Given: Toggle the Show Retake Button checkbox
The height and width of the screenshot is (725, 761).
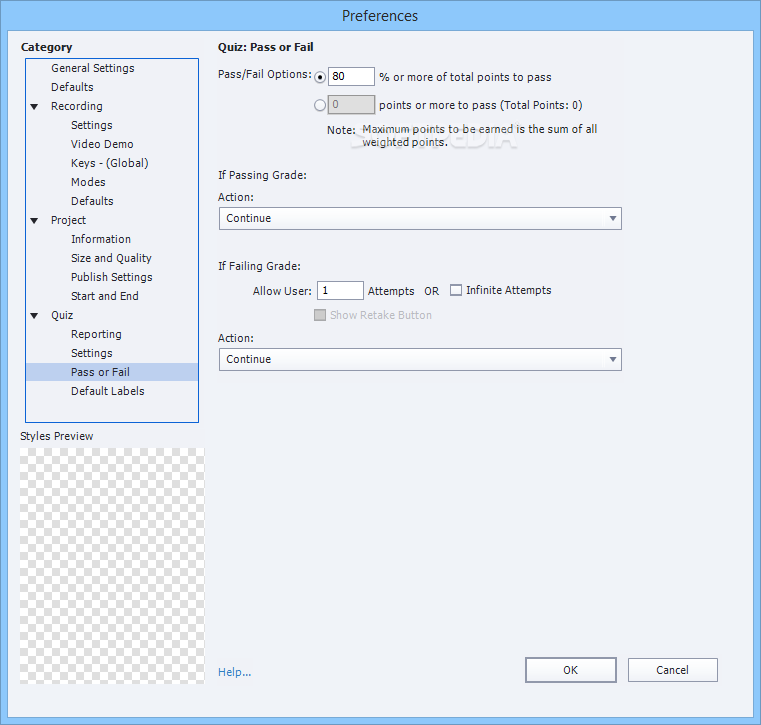Looking at the screenshot, I should 320,315.
